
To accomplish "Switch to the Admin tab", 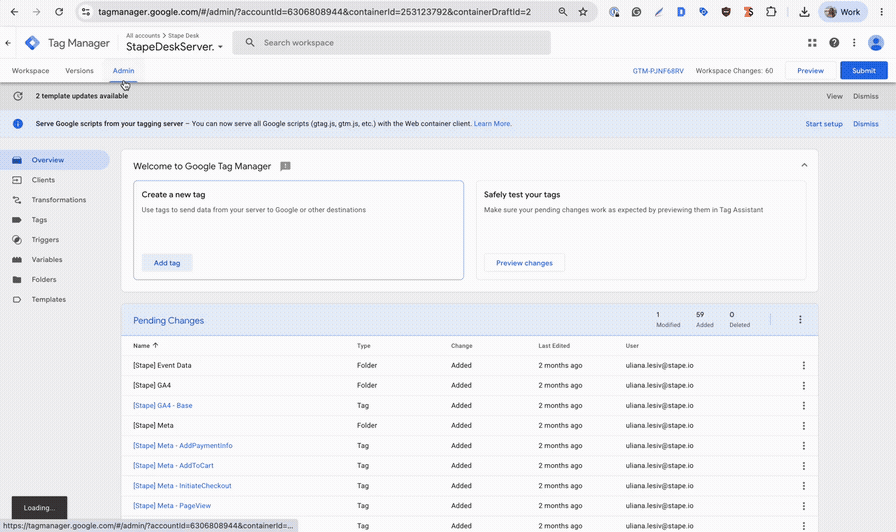I will (123, 71).
